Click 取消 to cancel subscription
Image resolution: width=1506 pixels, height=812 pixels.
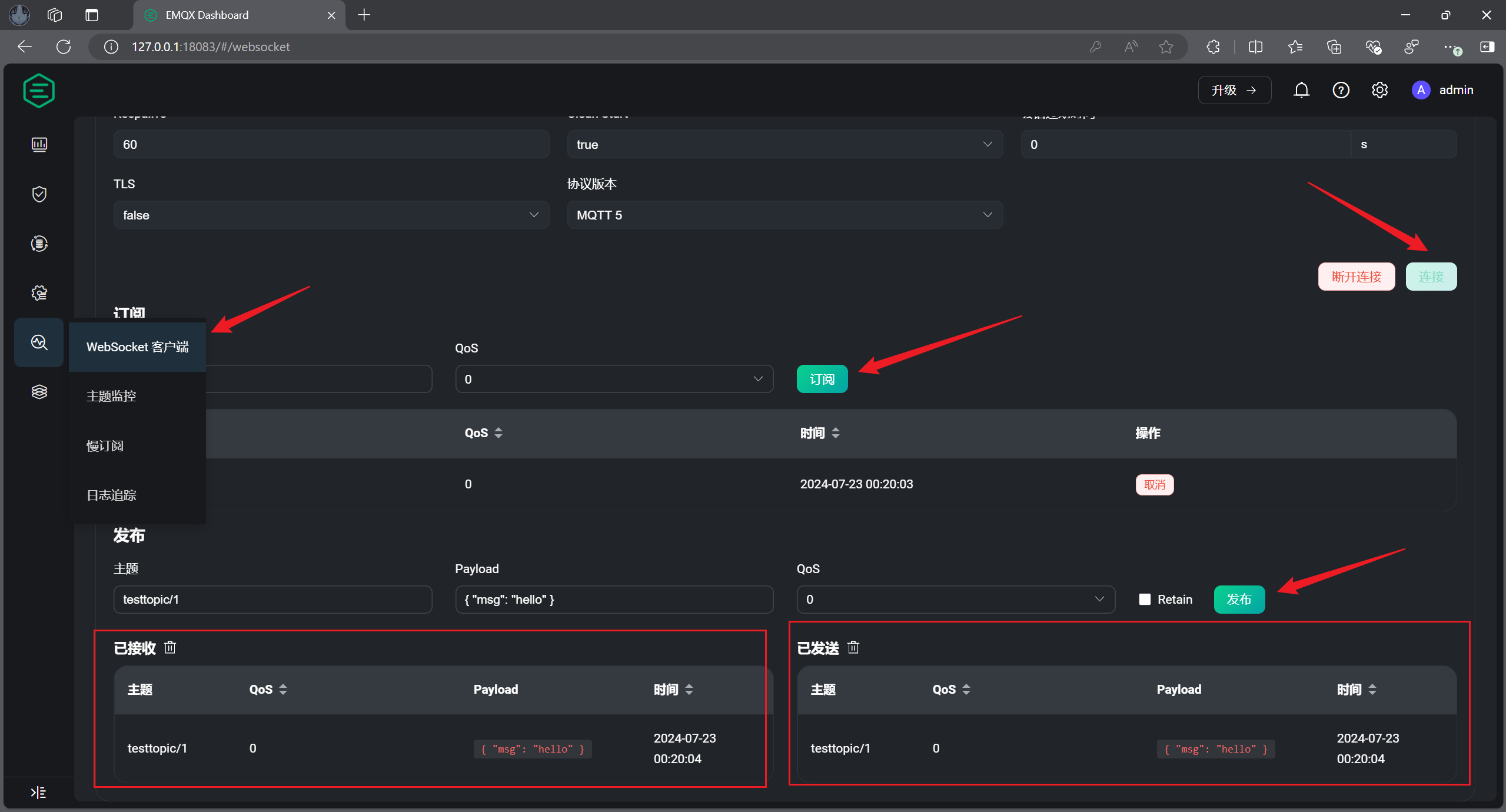[x=1154, y=484]
